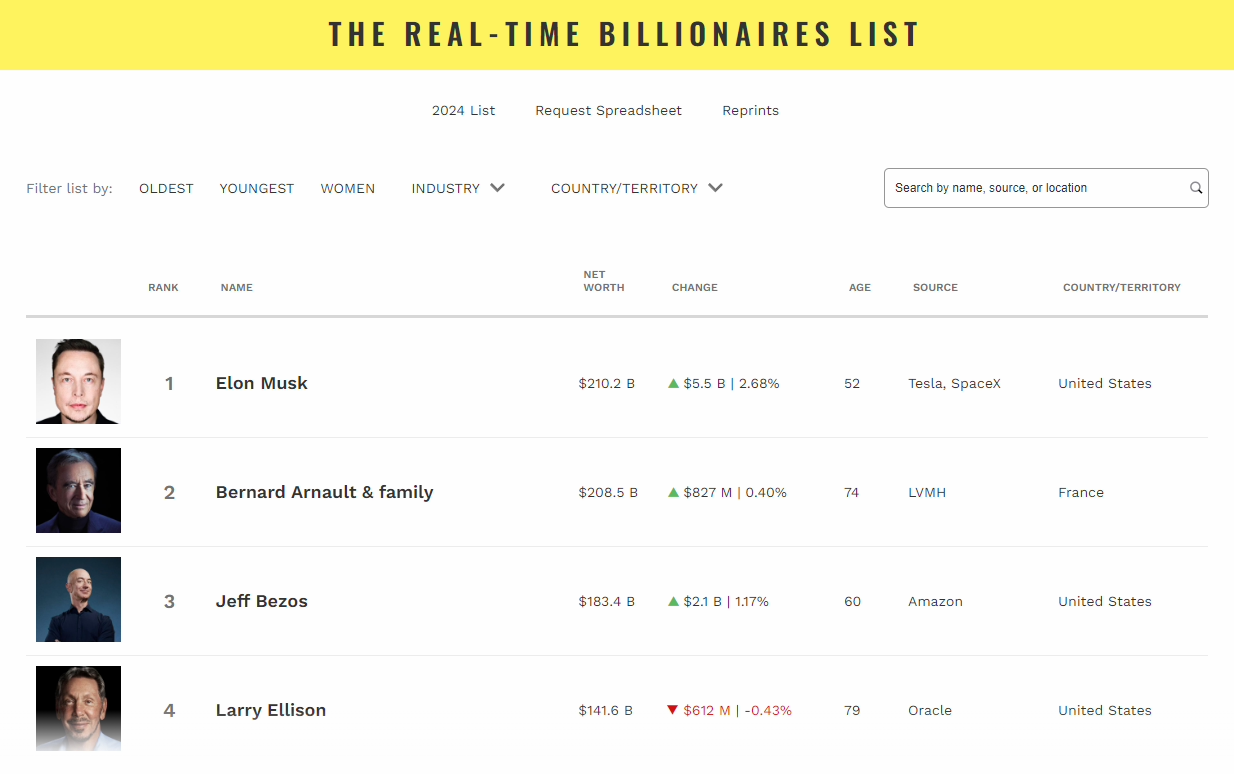Sort by the Net Worth column header
1234x774 pixels.
pyautogui.click(x=604, y=281)
